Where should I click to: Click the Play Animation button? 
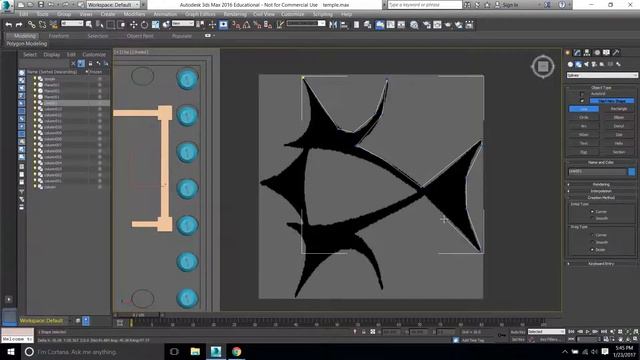tap(588, 332)
